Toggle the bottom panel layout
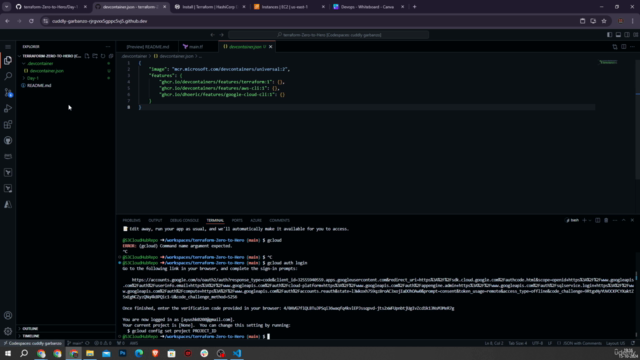The height and width of the screenshot is (360, 640). tap(618, 35)
